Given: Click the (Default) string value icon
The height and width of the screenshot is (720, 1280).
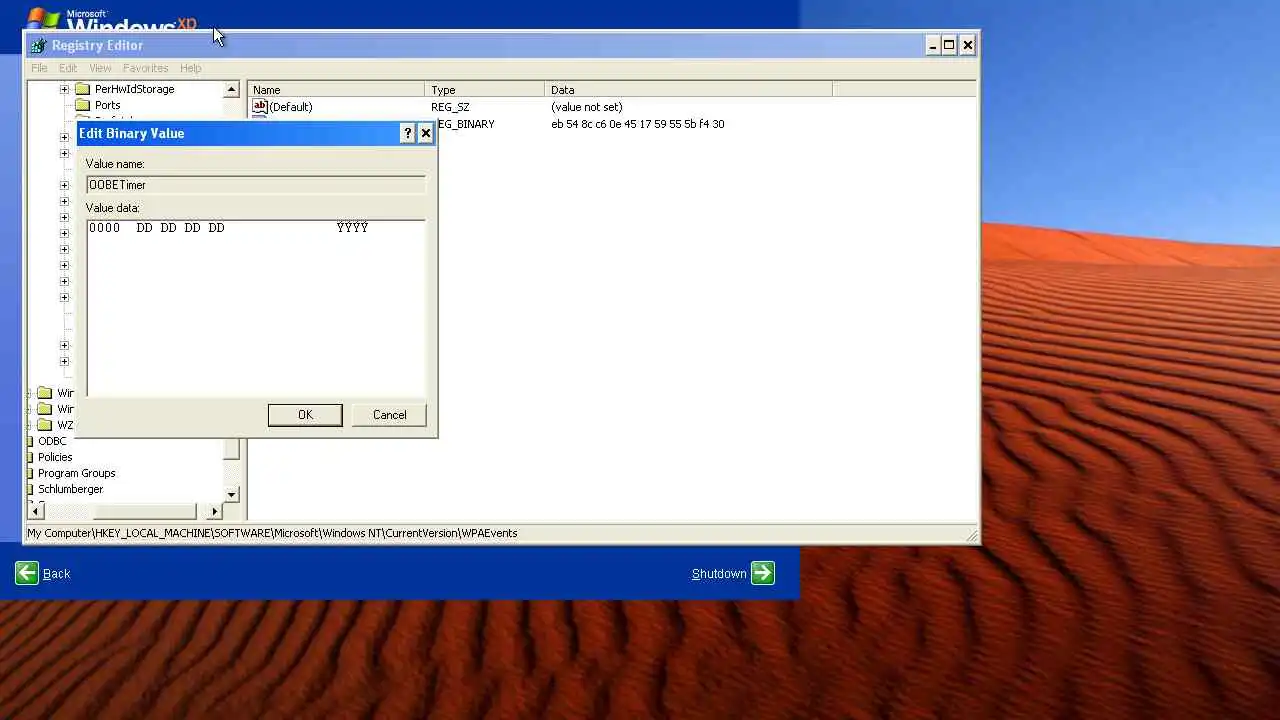Looking at the screenshot, I should point(260,106).
